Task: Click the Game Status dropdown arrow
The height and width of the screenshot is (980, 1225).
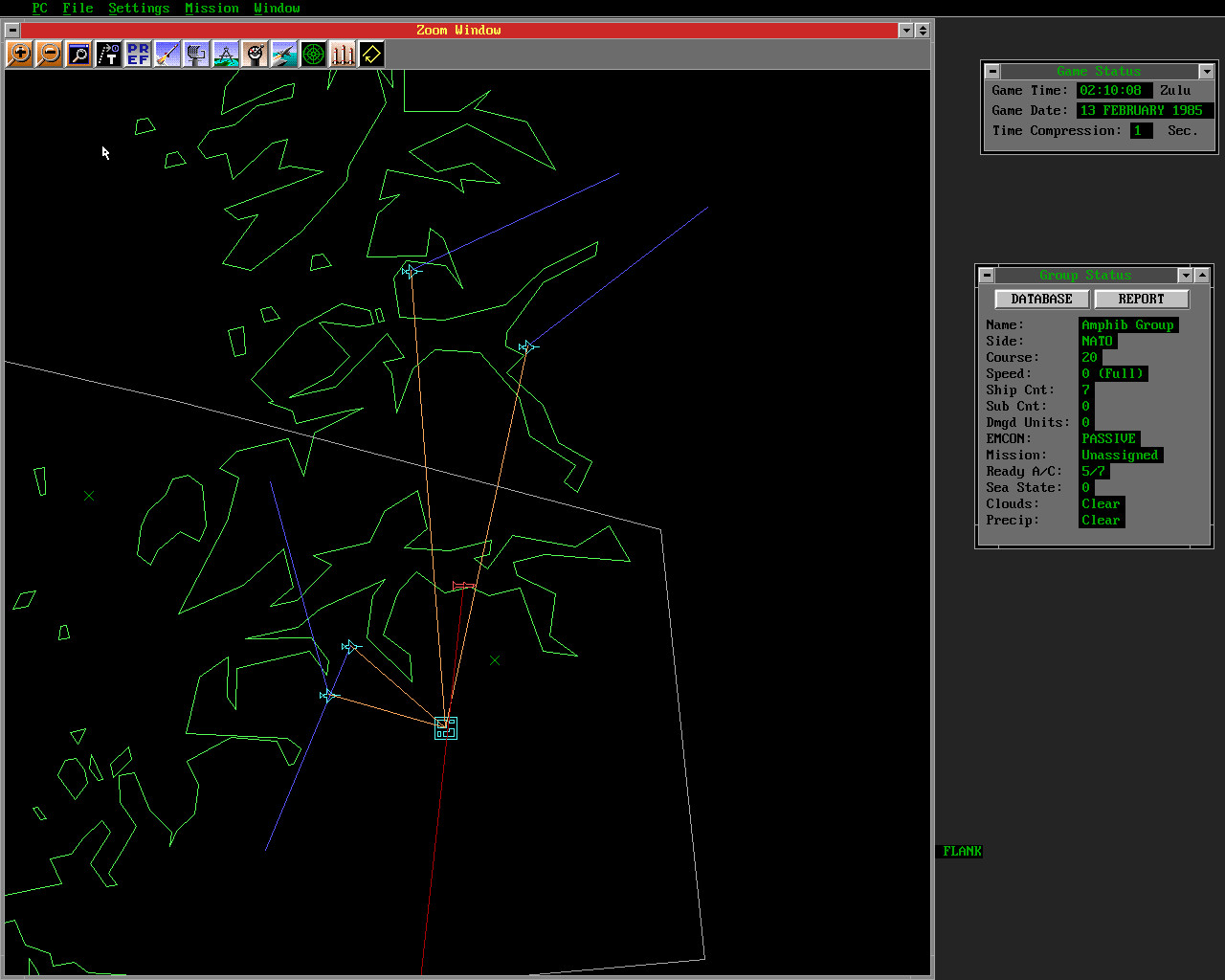Action: tap(1206, 72)
